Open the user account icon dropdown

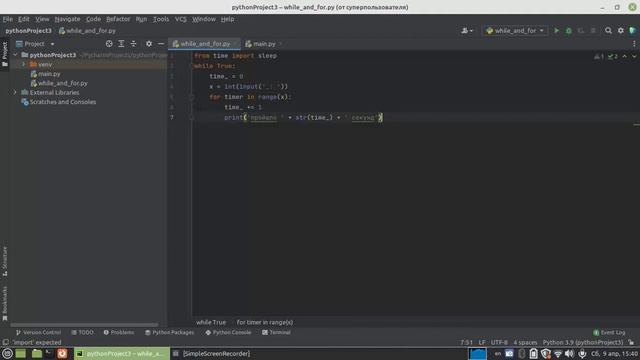pos(467,31)
